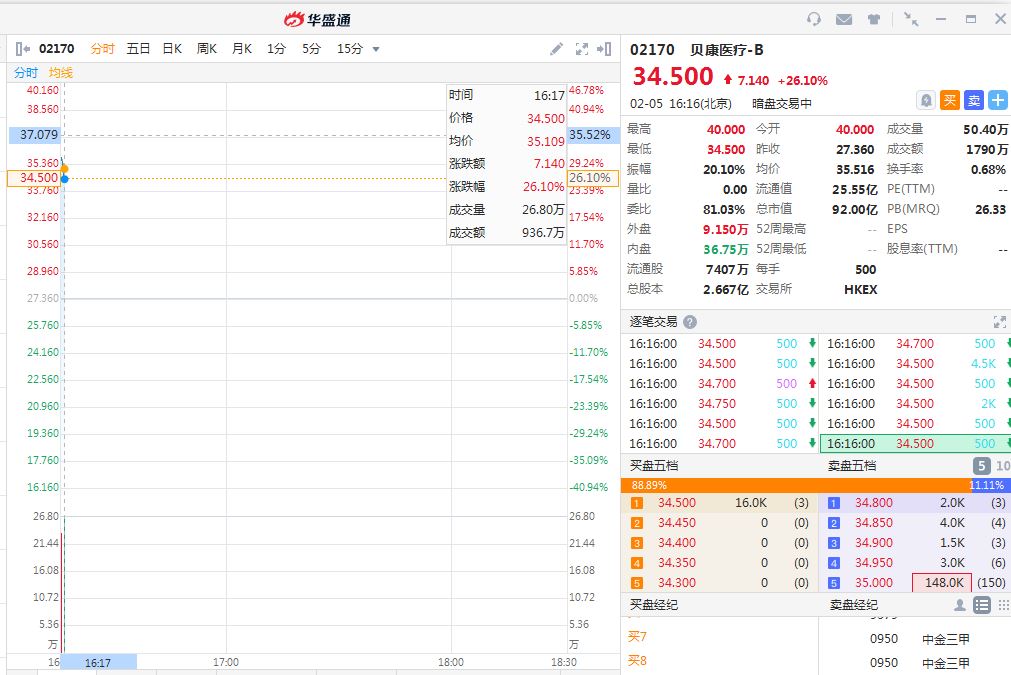Switch order book to 5 levels

point(982,465)
